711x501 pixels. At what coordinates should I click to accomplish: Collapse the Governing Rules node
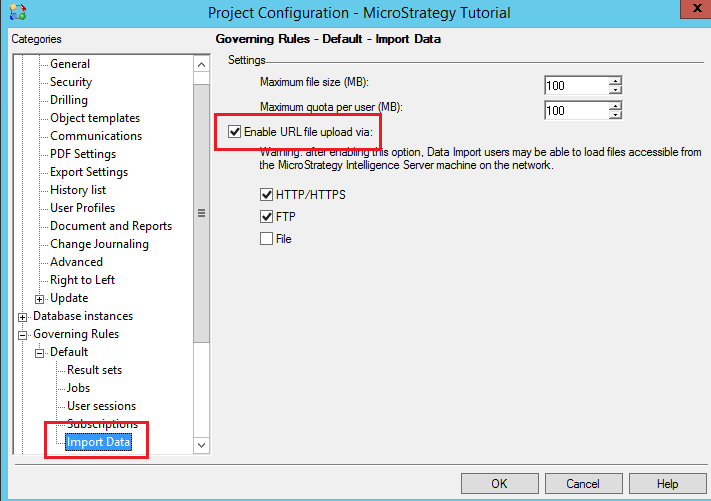point(22,336)
